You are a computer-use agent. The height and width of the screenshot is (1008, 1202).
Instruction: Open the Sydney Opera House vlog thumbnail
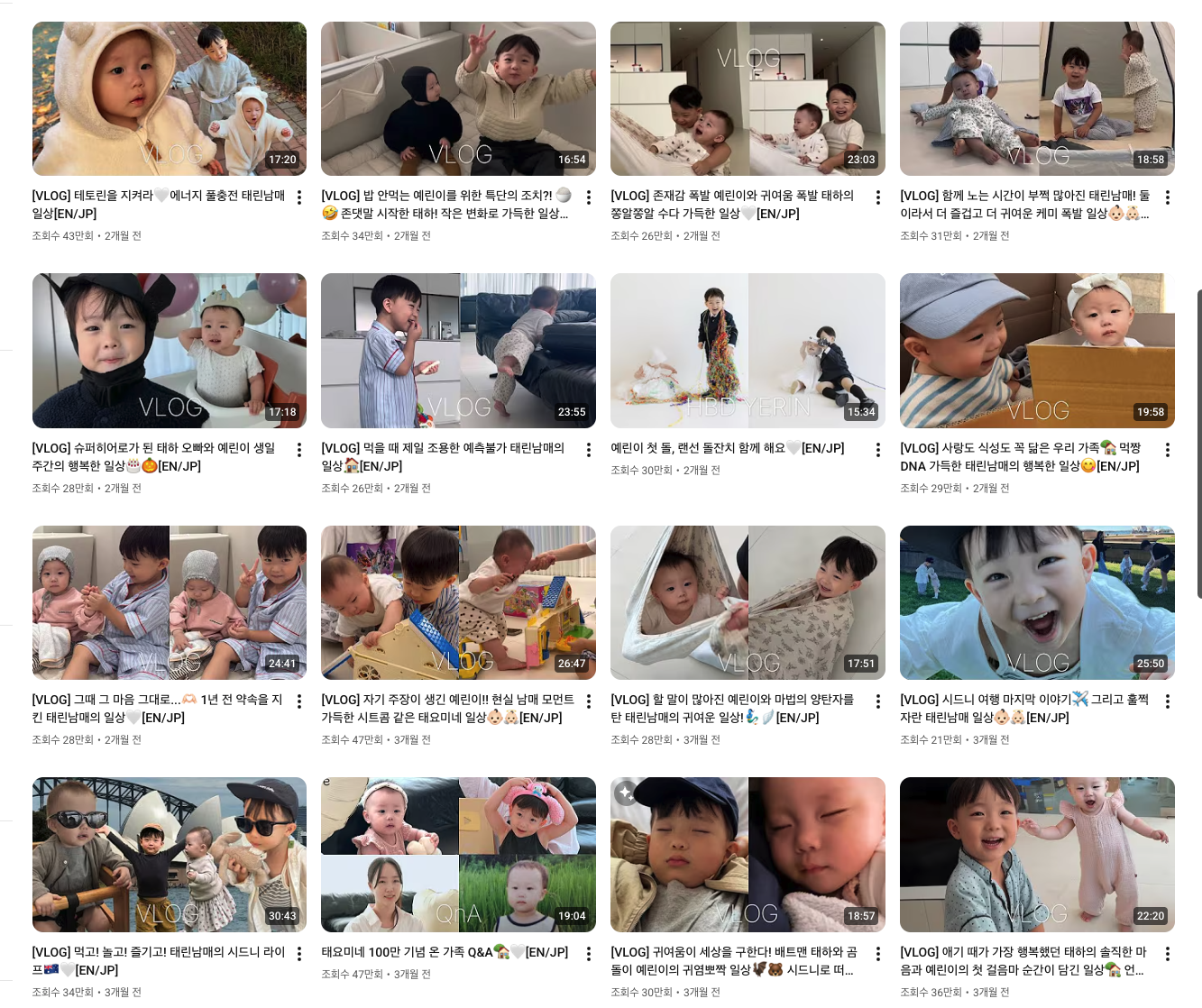pos(170,855)
